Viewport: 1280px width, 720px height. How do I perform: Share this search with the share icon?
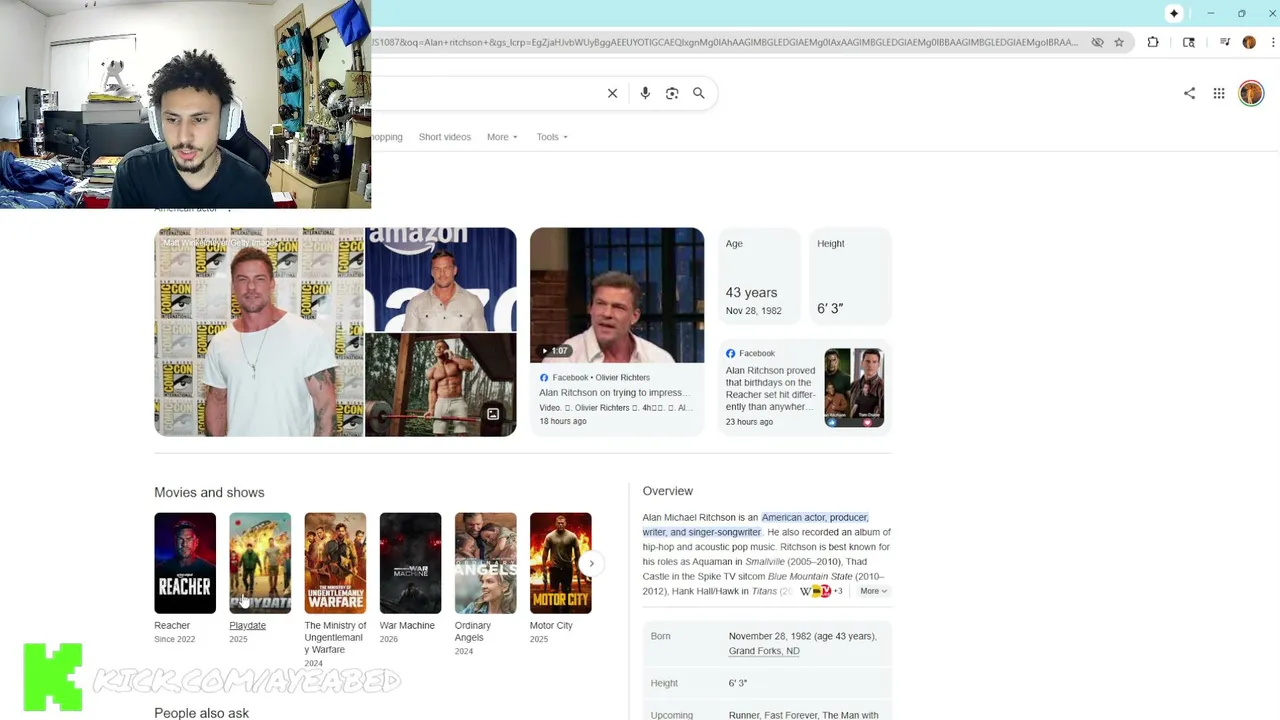click(1189, 93)
